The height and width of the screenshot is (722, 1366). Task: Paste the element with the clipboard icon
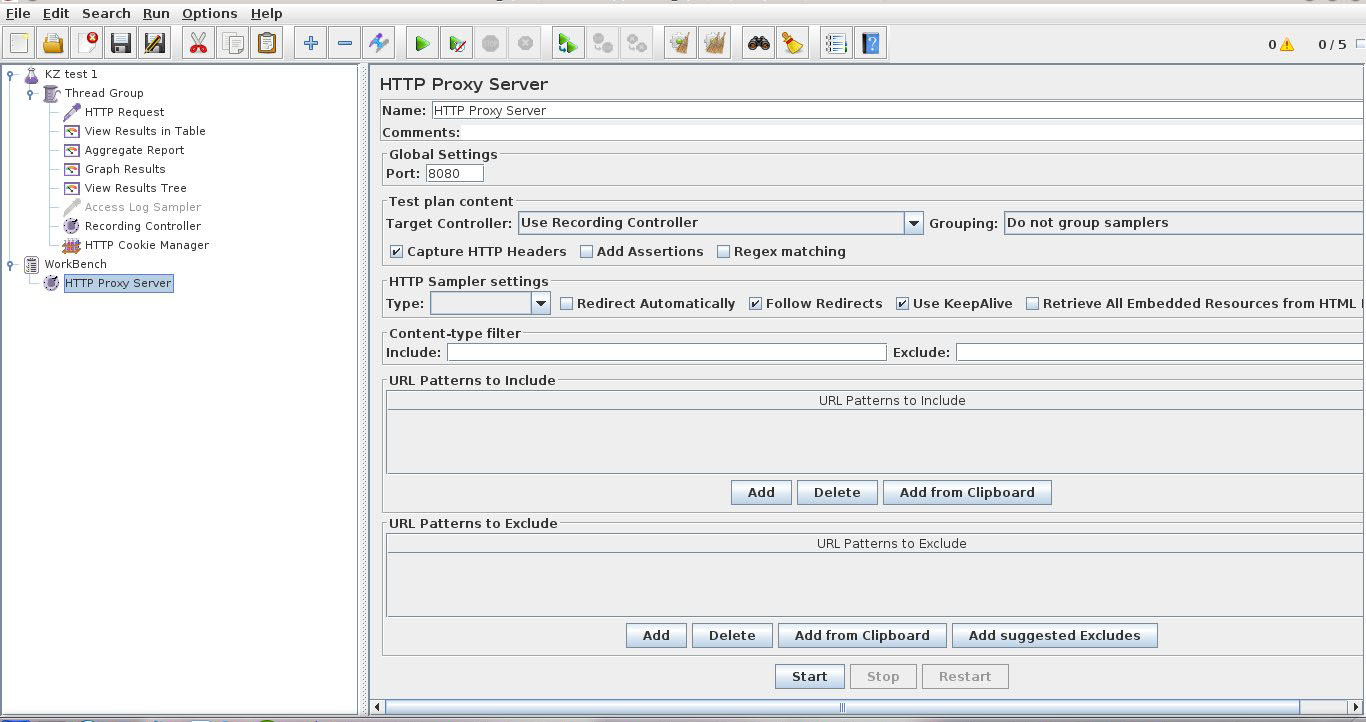(266, 43)
